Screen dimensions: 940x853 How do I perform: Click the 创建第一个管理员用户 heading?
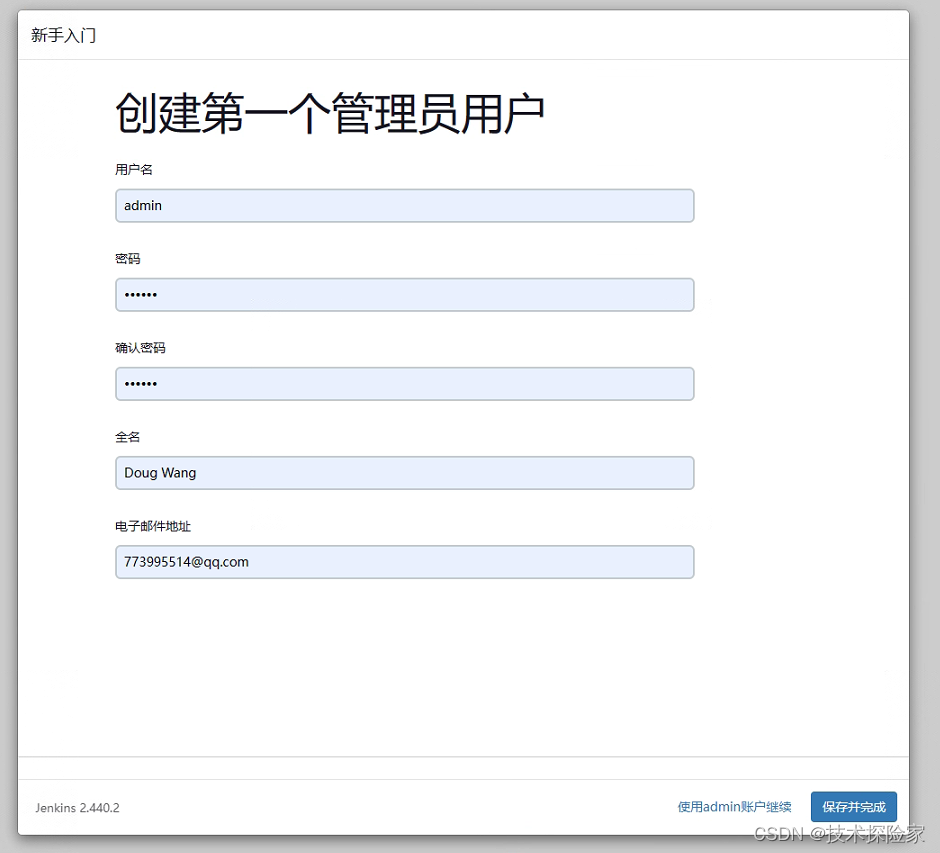tap(330, 113)
